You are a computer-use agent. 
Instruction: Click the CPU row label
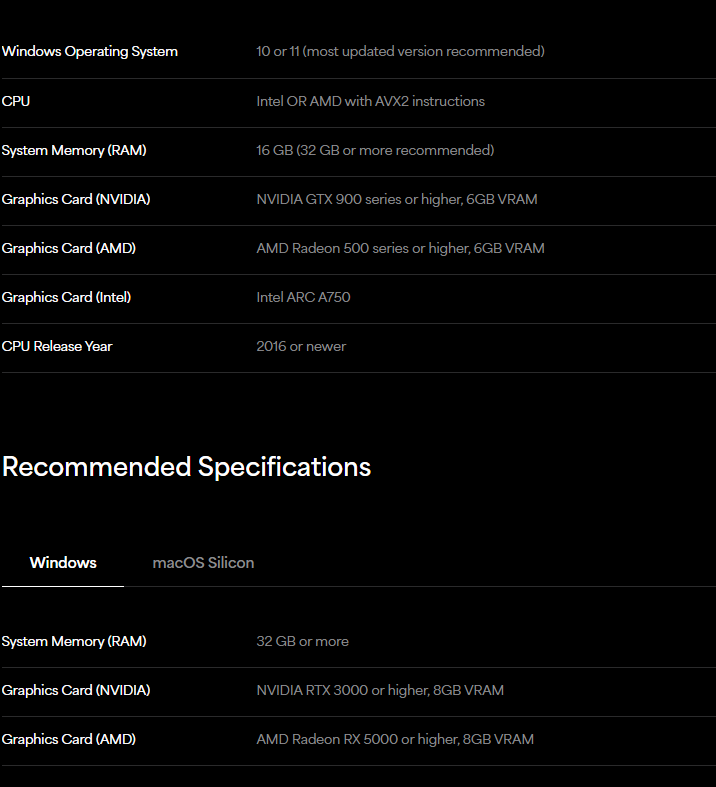(x=16, y=101)
